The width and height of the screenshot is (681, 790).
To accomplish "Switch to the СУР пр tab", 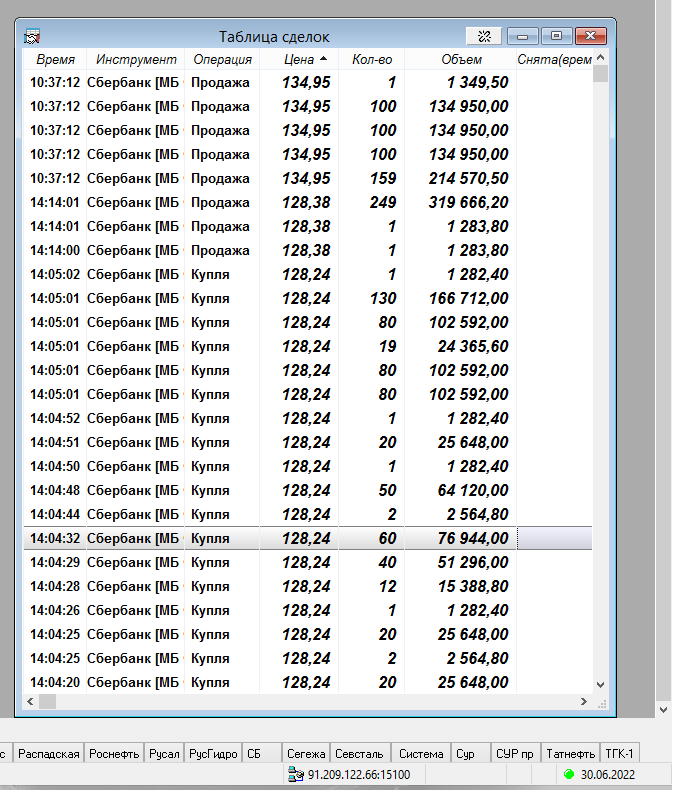I will (x=514, y=754).
